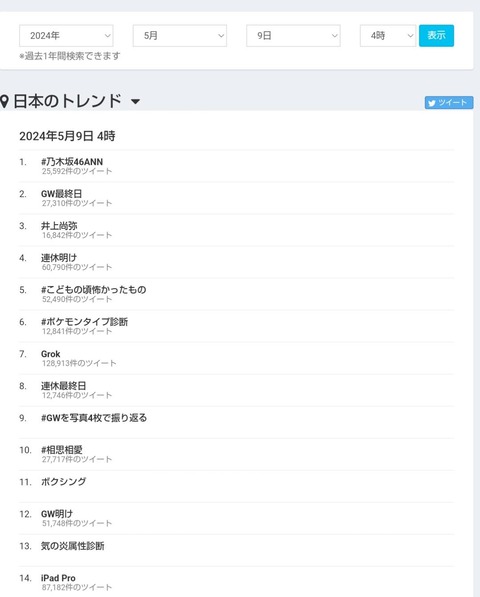Expand the 日本のトレンド region dropdown arrow
The image size is (480, 597).
pos(135,102)
